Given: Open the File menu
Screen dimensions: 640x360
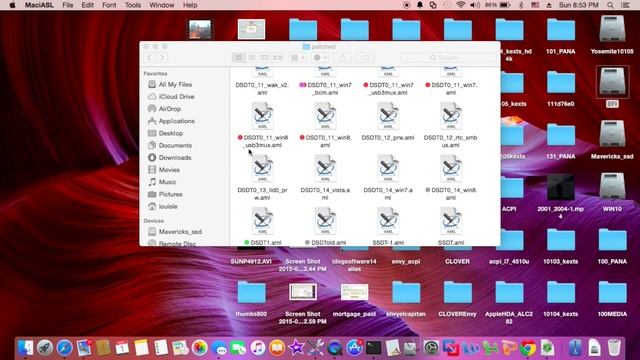Looking at the screenshot, I should click(x=68, y=5).
